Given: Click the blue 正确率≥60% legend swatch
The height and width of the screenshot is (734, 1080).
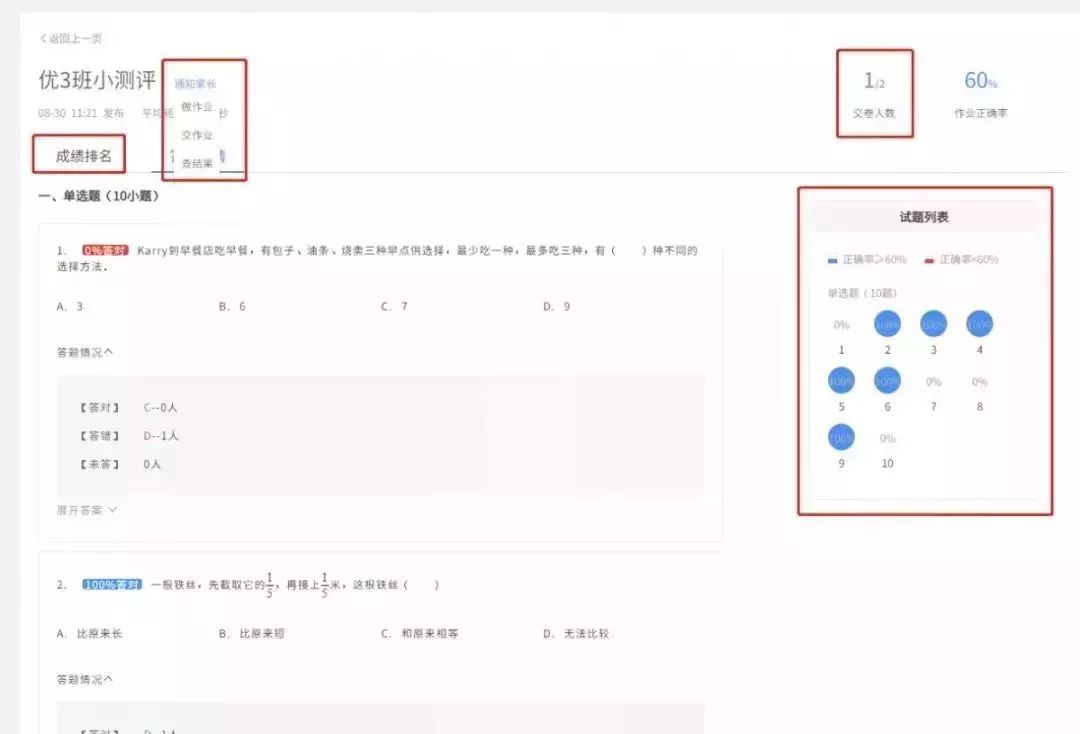Looking at the screenshot, I should click(833, 260).
